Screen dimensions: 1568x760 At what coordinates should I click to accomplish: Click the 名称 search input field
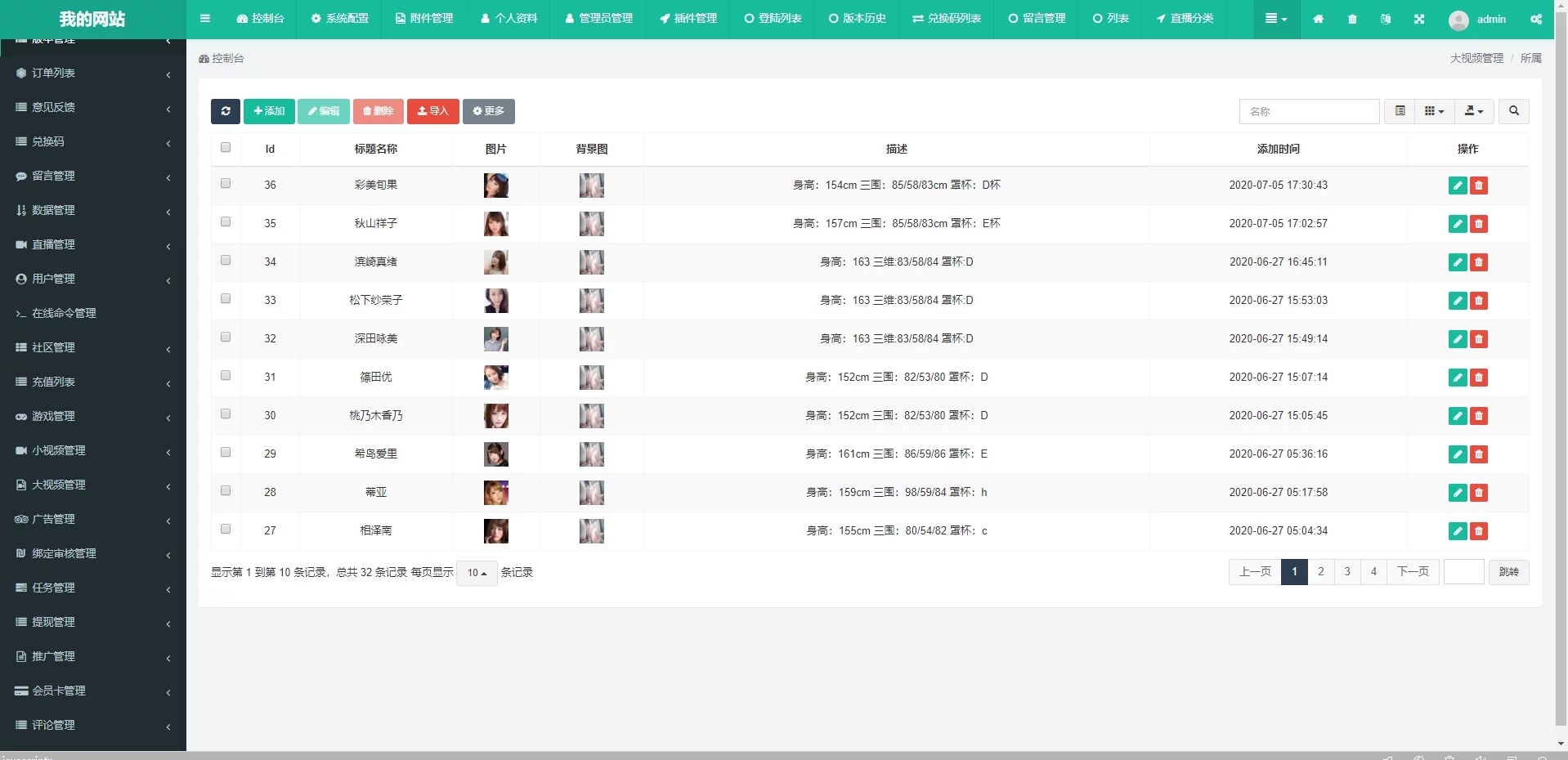(1309, 111)
